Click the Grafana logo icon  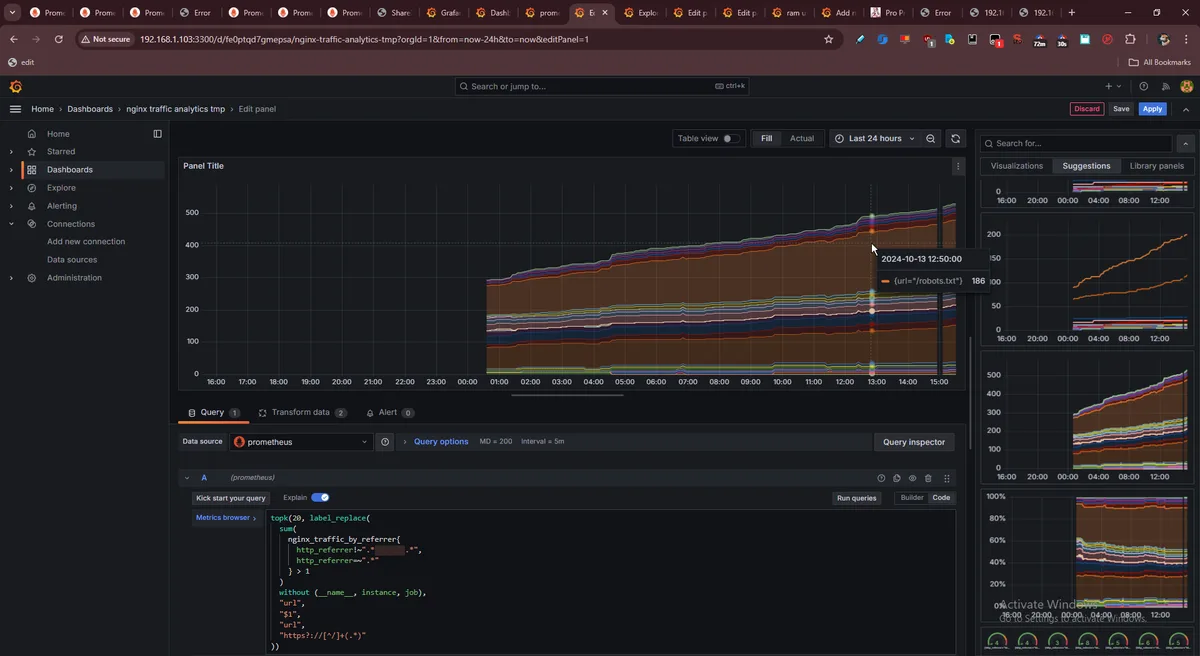(x=15, y=87)
